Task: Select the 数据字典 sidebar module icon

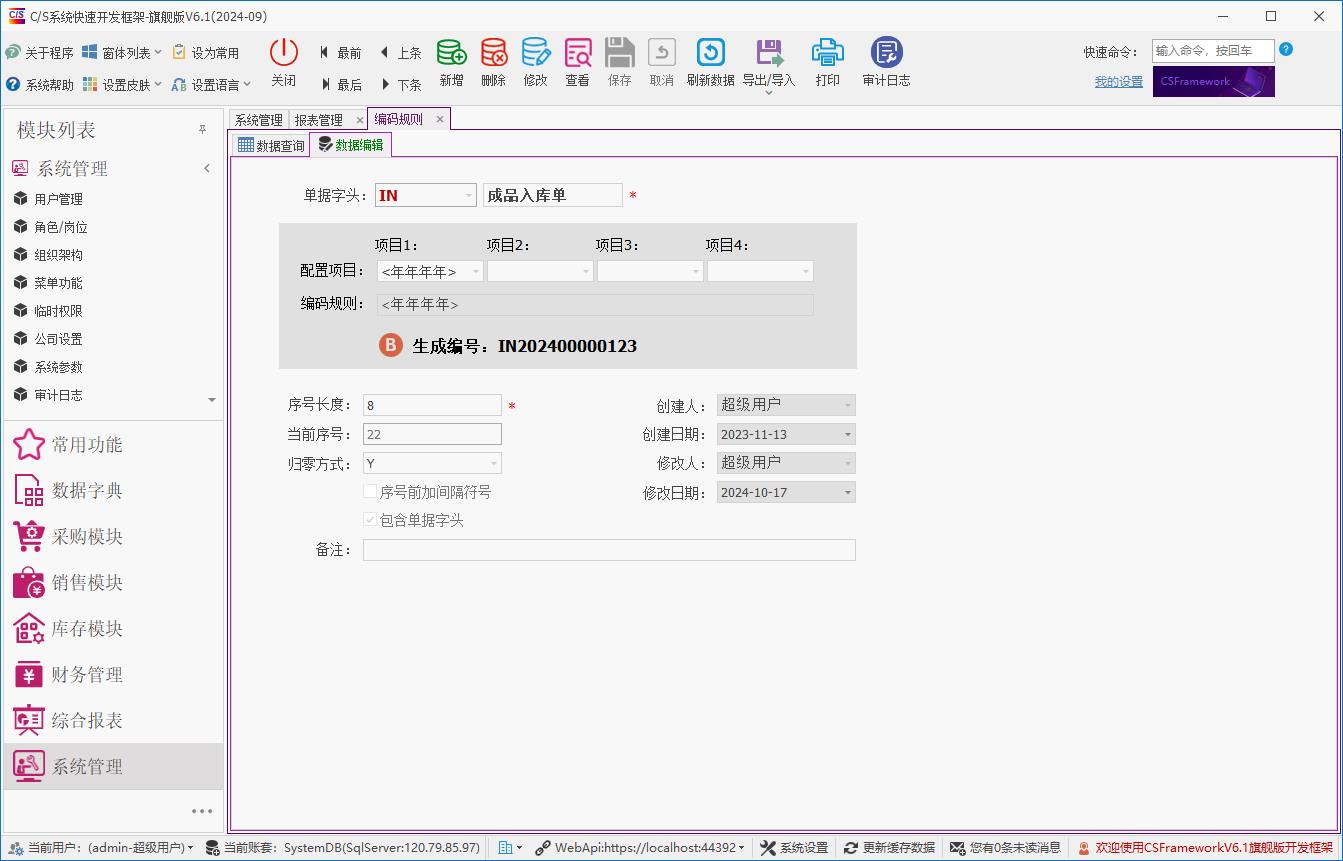Action: [x=27, y=490]
